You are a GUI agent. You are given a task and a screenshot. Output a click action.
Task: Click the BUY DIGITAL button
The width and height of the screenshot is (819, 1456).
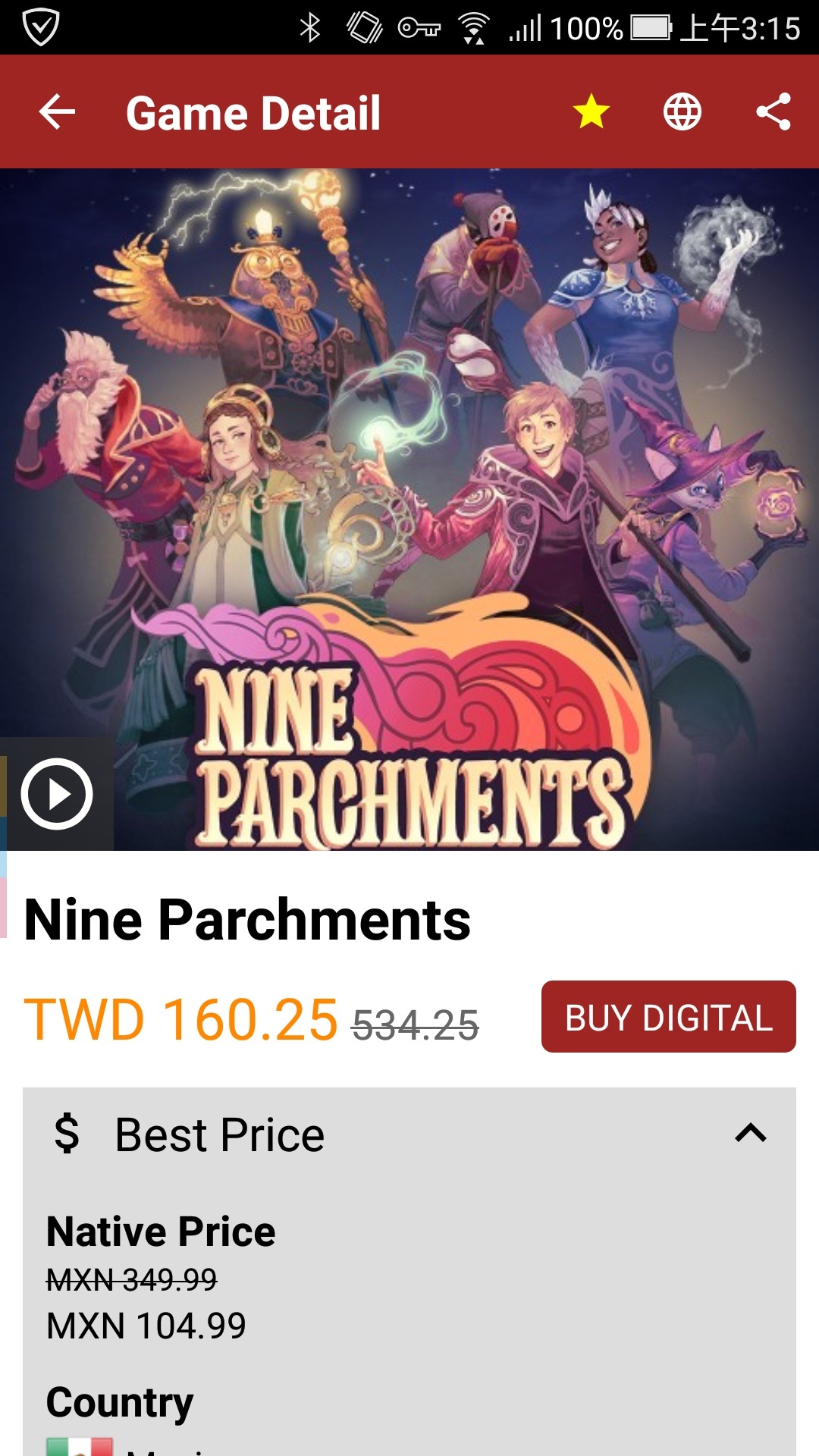point(669,1017)
